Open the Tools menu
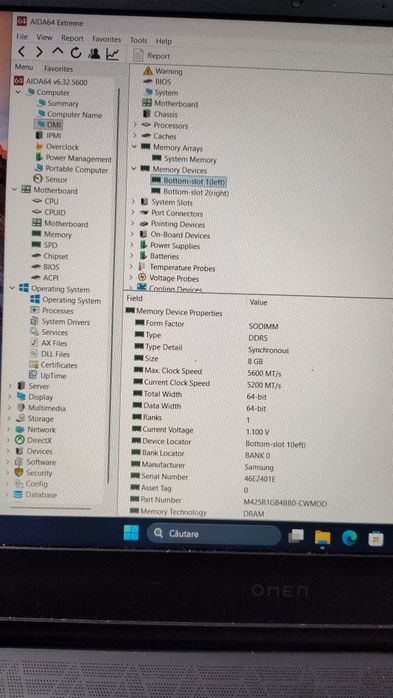The width and height of the screenshot is (393, 698). (138, 40)
